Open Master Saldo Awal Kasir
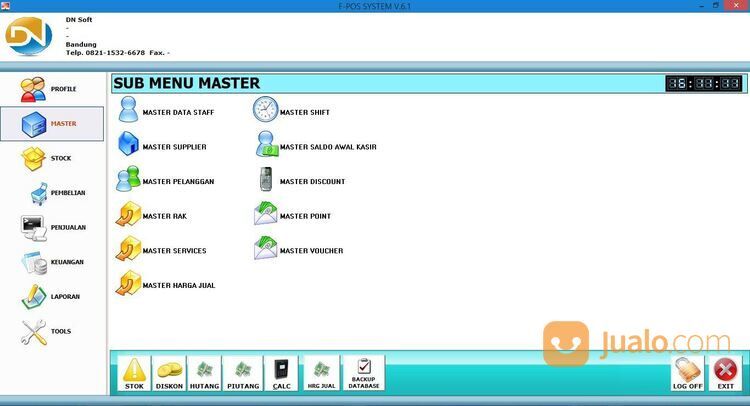The width and height of the screenshot is (750, 406). pyautogui.click(x=266, y=146)
